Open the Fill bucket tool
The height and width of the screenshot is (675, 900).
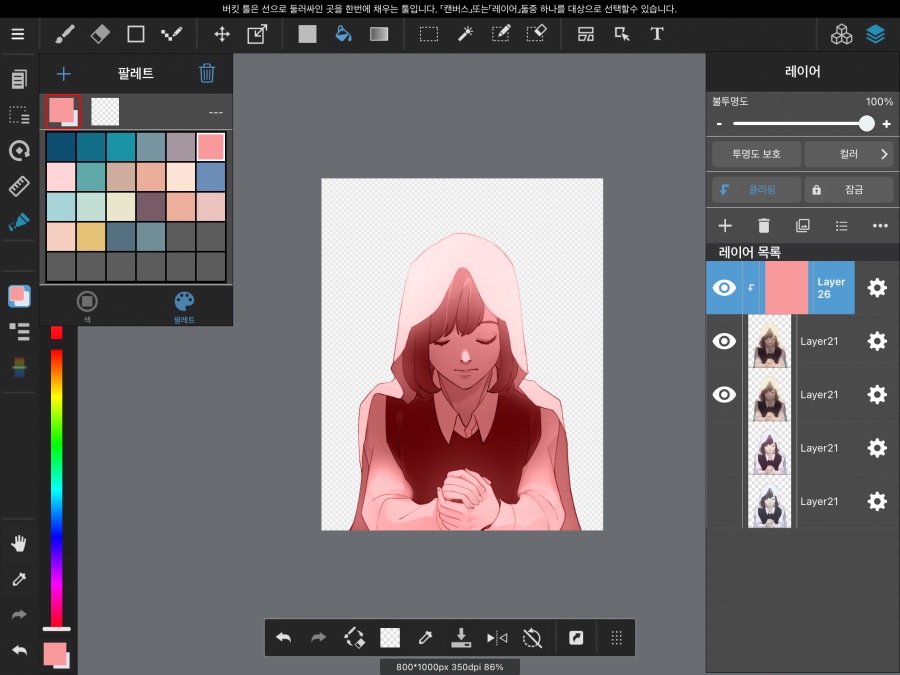pyautogui.click(x=343, y=33)
